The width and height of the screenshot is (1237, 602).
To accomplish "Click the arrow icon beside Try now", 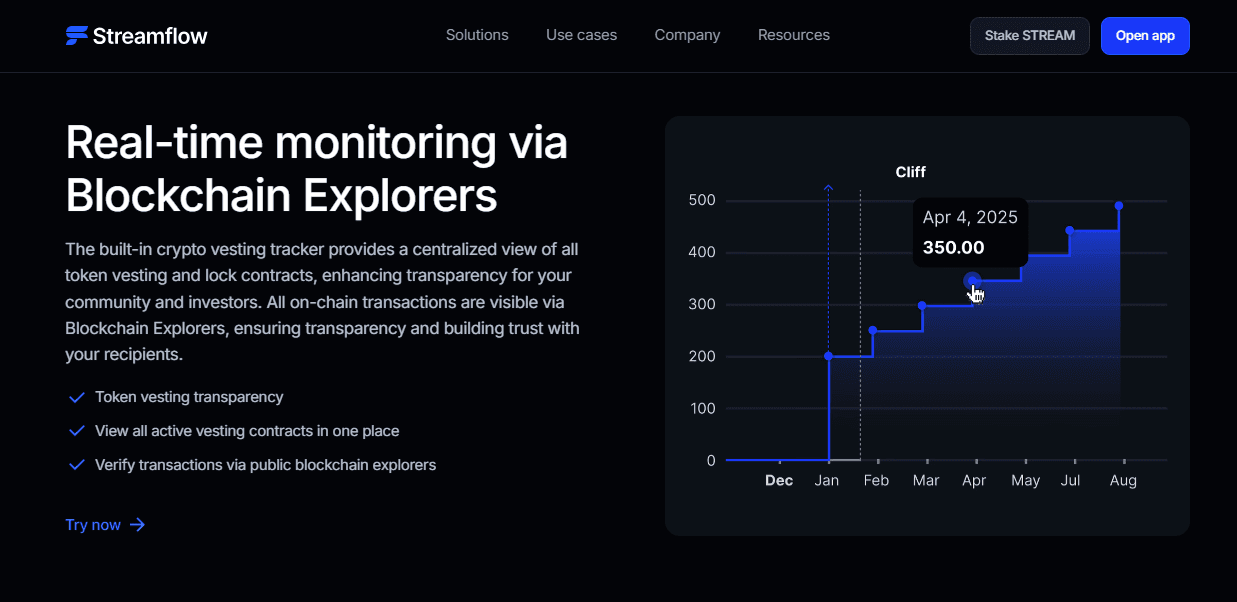I will pos(138,525).
